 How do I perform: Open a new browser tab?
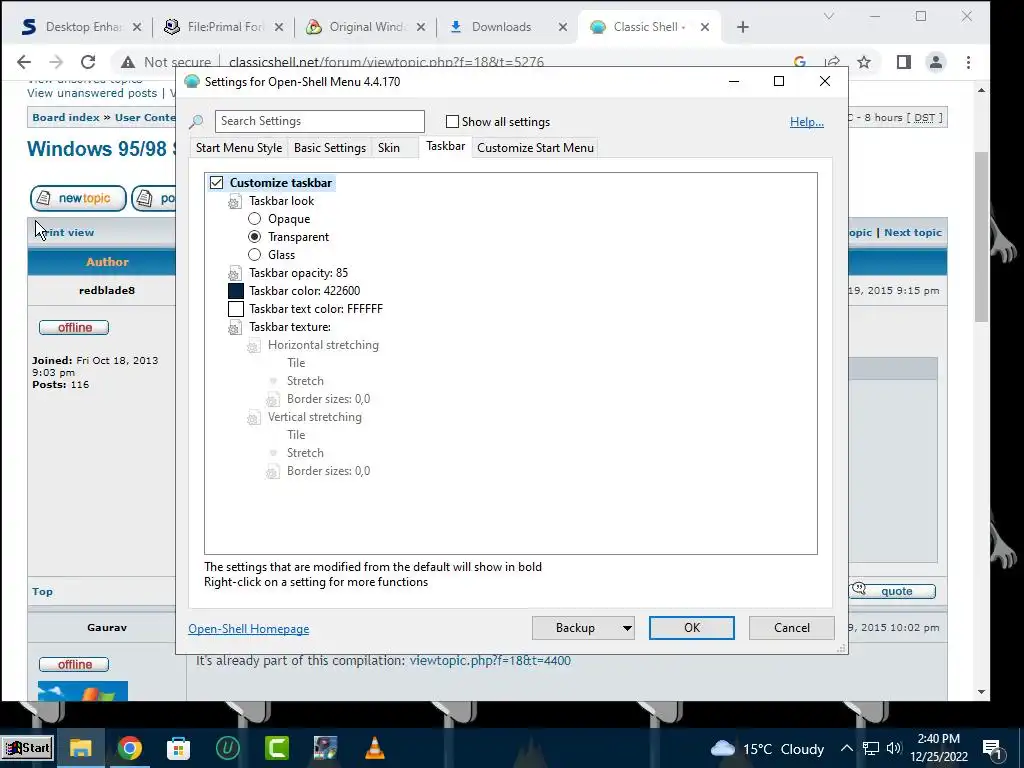tap(743, 27)
